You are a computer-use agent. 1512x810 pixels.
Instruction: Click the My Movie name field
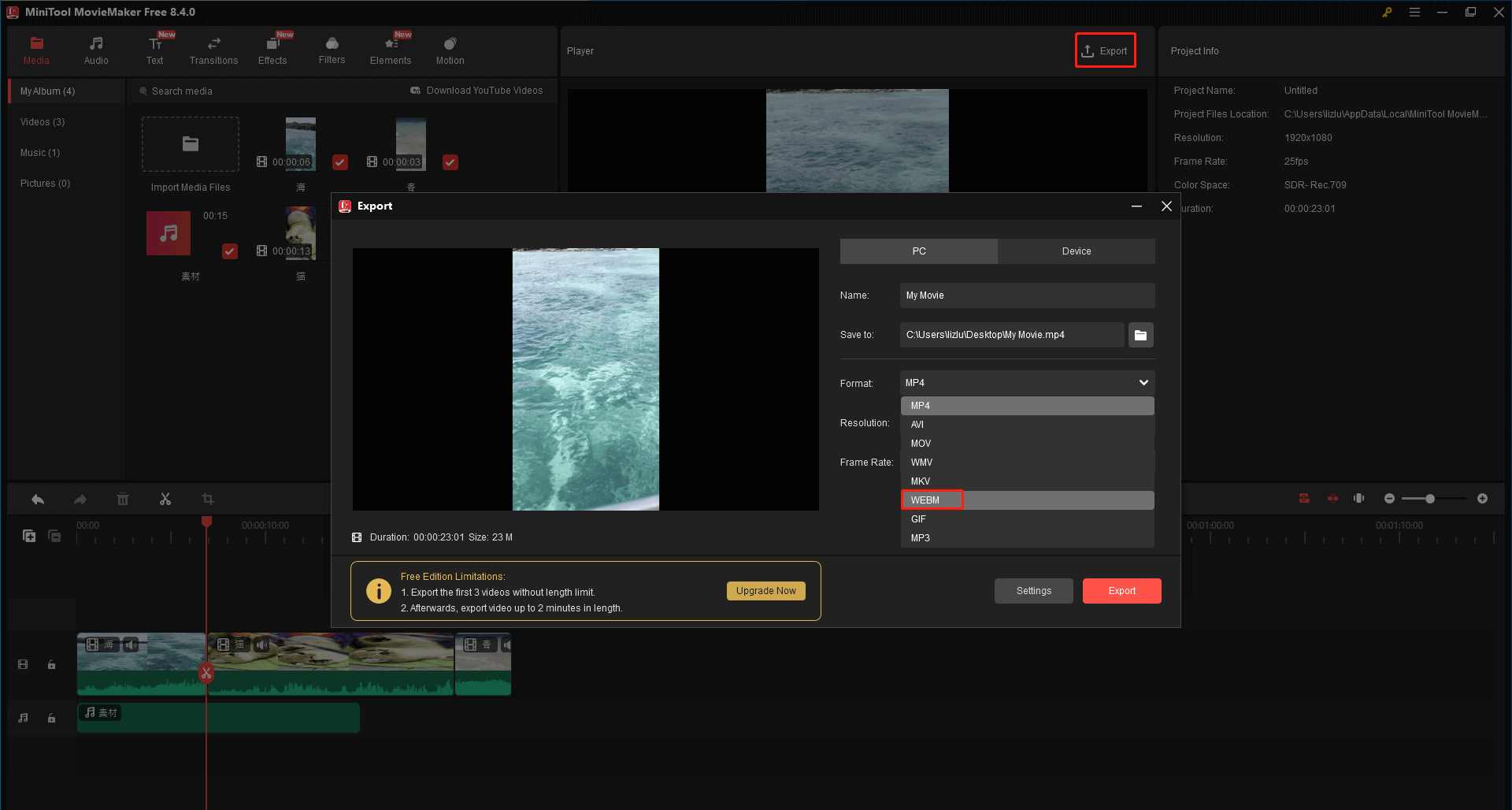pyautogui.click(x=1026, y=295)
